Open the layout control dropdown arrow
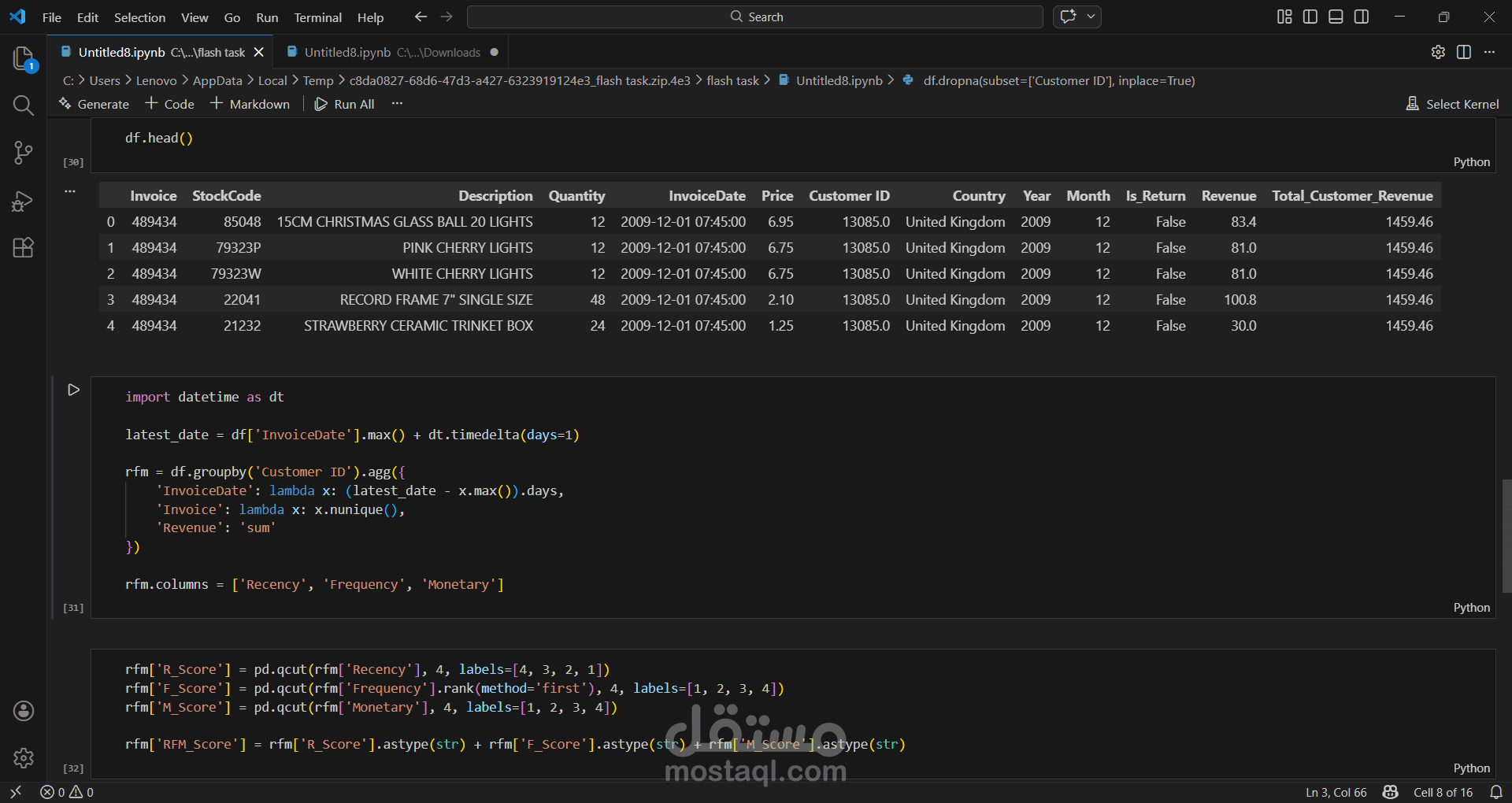The image size is (1512, 803). click(x=1091, y=16)
